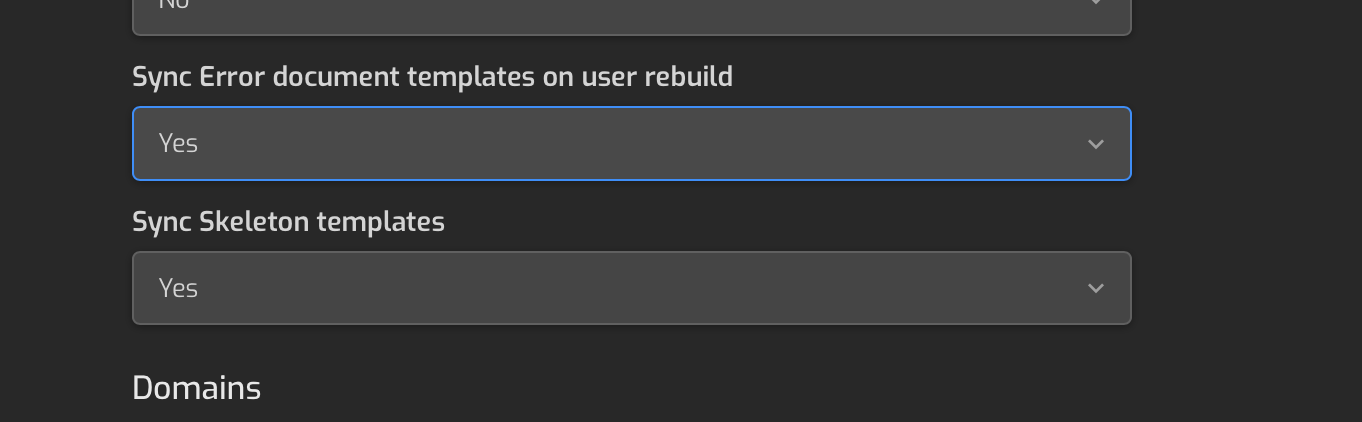
Task: Open the Sync Error document templates dropdown
Action: (x=631, y=144)
